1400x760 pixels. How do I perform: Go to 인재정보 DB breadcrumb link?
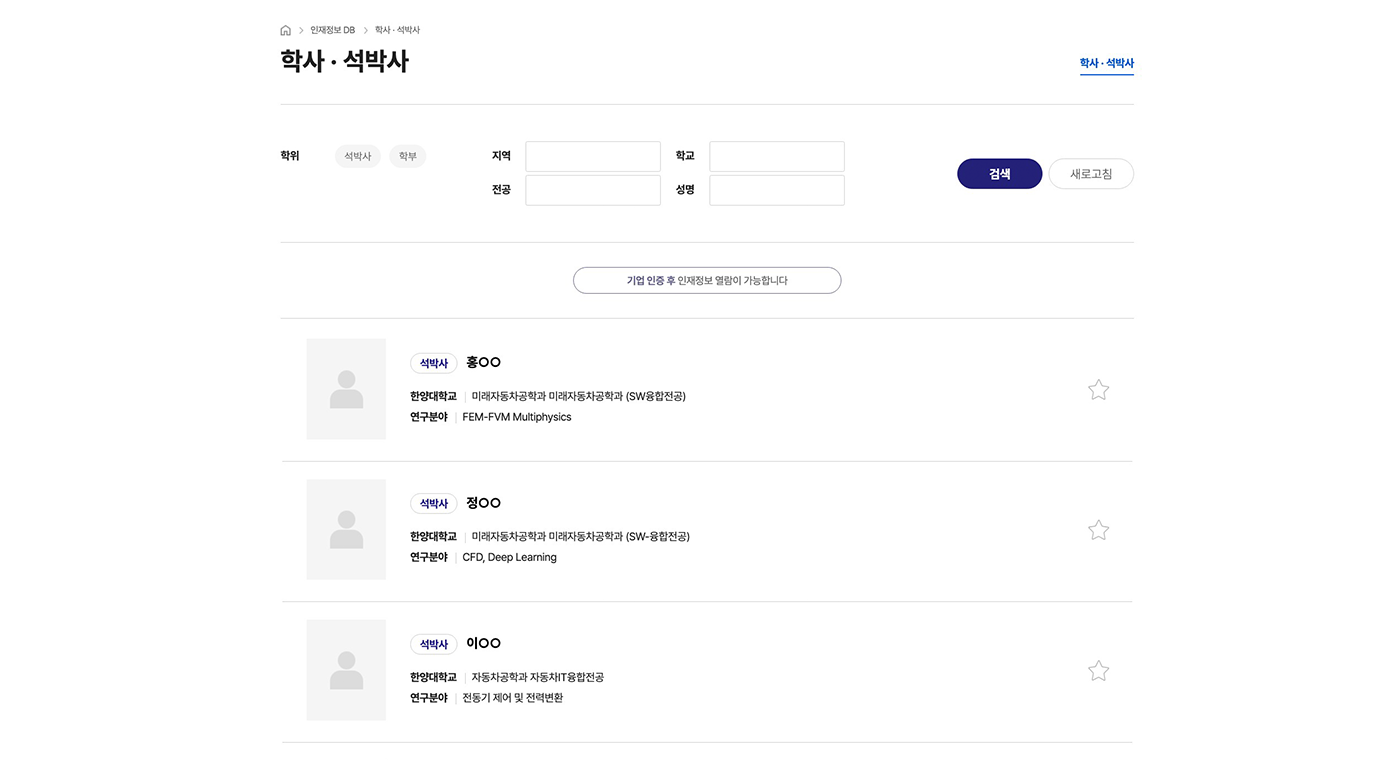[332, 30]
